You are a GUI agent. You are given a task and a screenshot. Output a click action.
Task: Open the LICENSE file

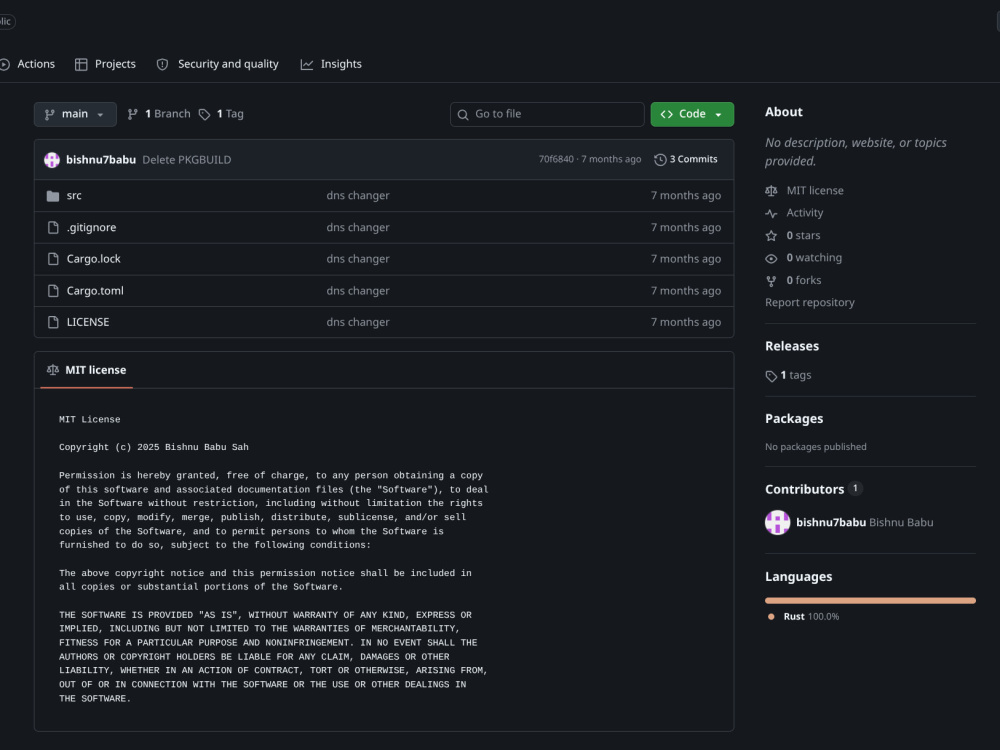coord(88,322)
